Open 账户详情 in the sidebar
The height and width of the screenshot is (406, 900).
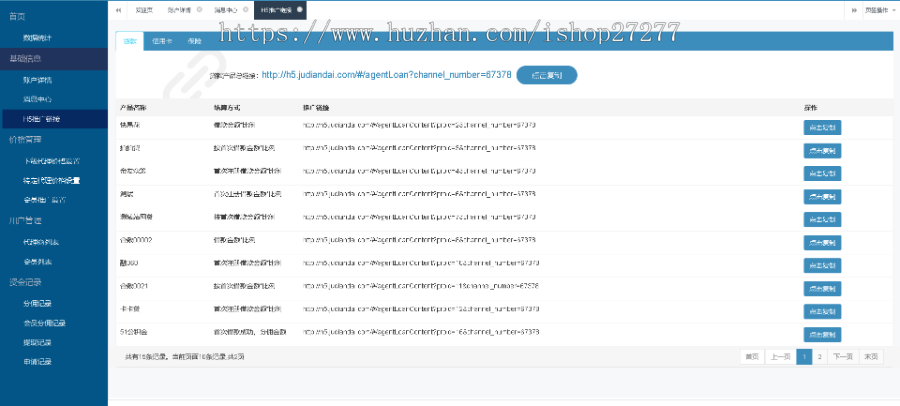click(37, 80)
